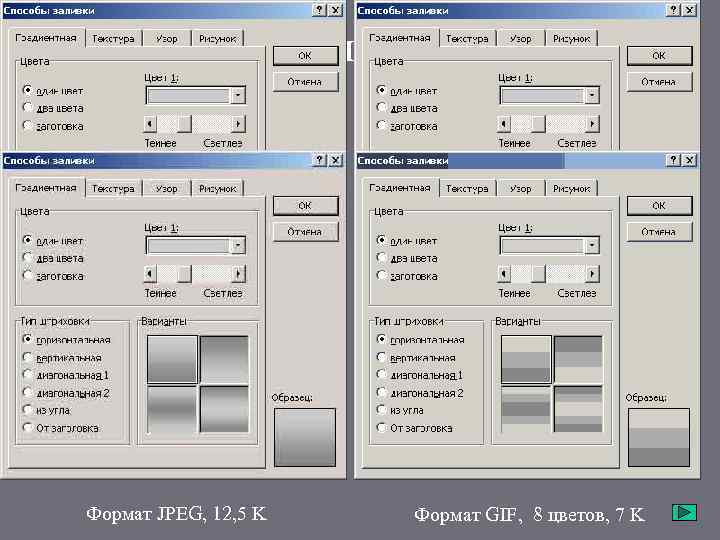
Task: Select first banded variant in GIF dialog
Action: pyautogui.click(x=526, y=360)
